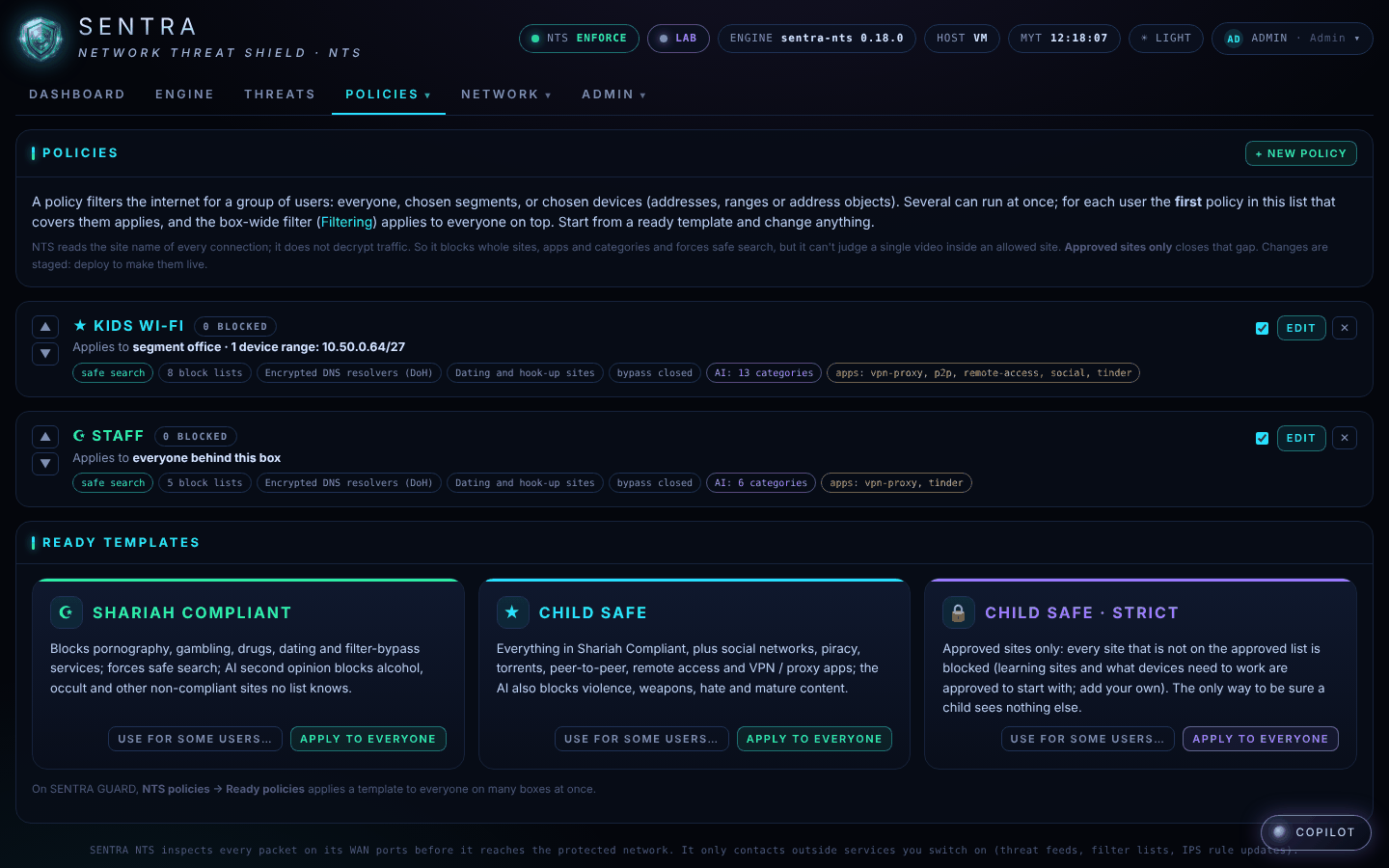Open the THREATS tab
The image size is (1389, 868).
point(280,95)
